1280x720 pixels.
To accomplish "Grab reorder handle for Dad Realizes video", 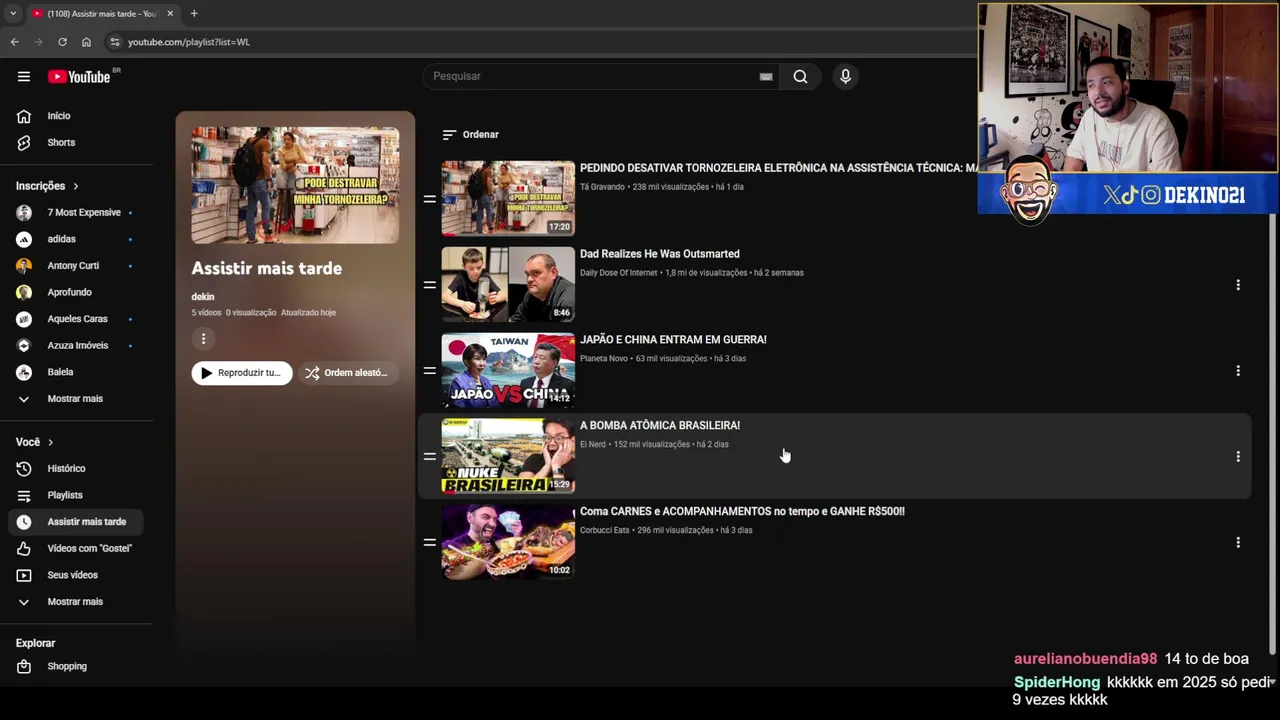I will pos(429,285).
